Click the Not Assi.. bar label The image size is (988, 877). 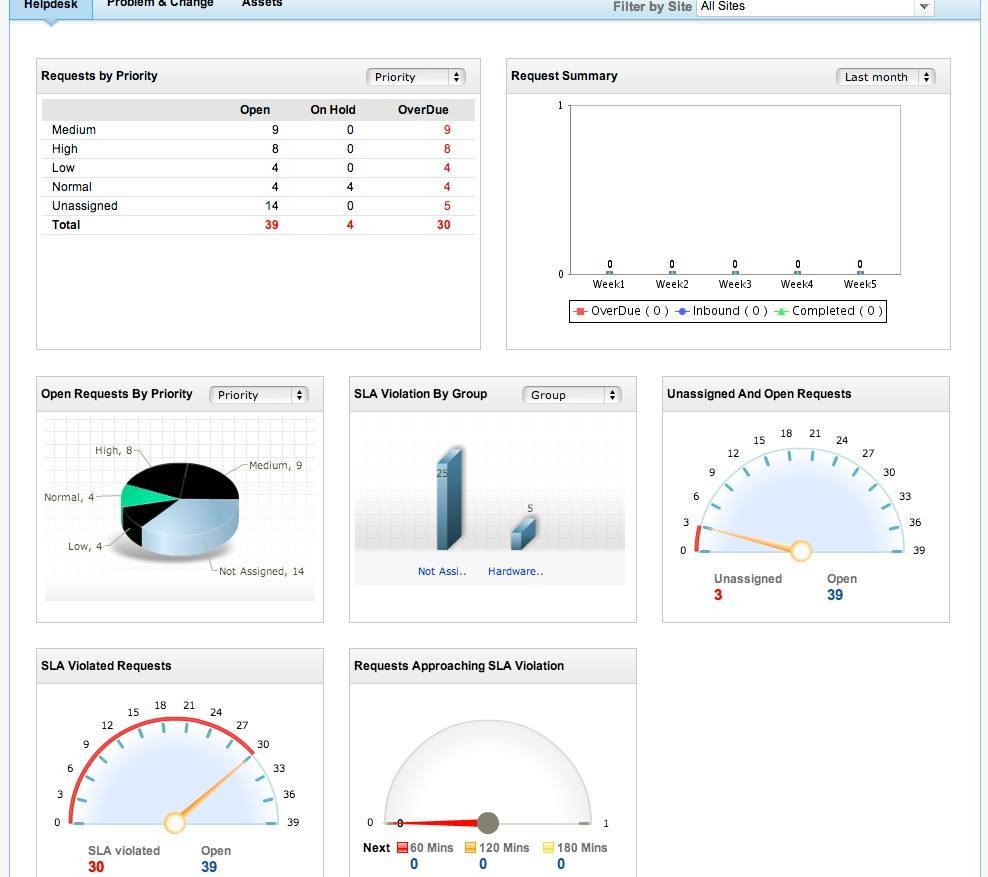pos(442,571)
